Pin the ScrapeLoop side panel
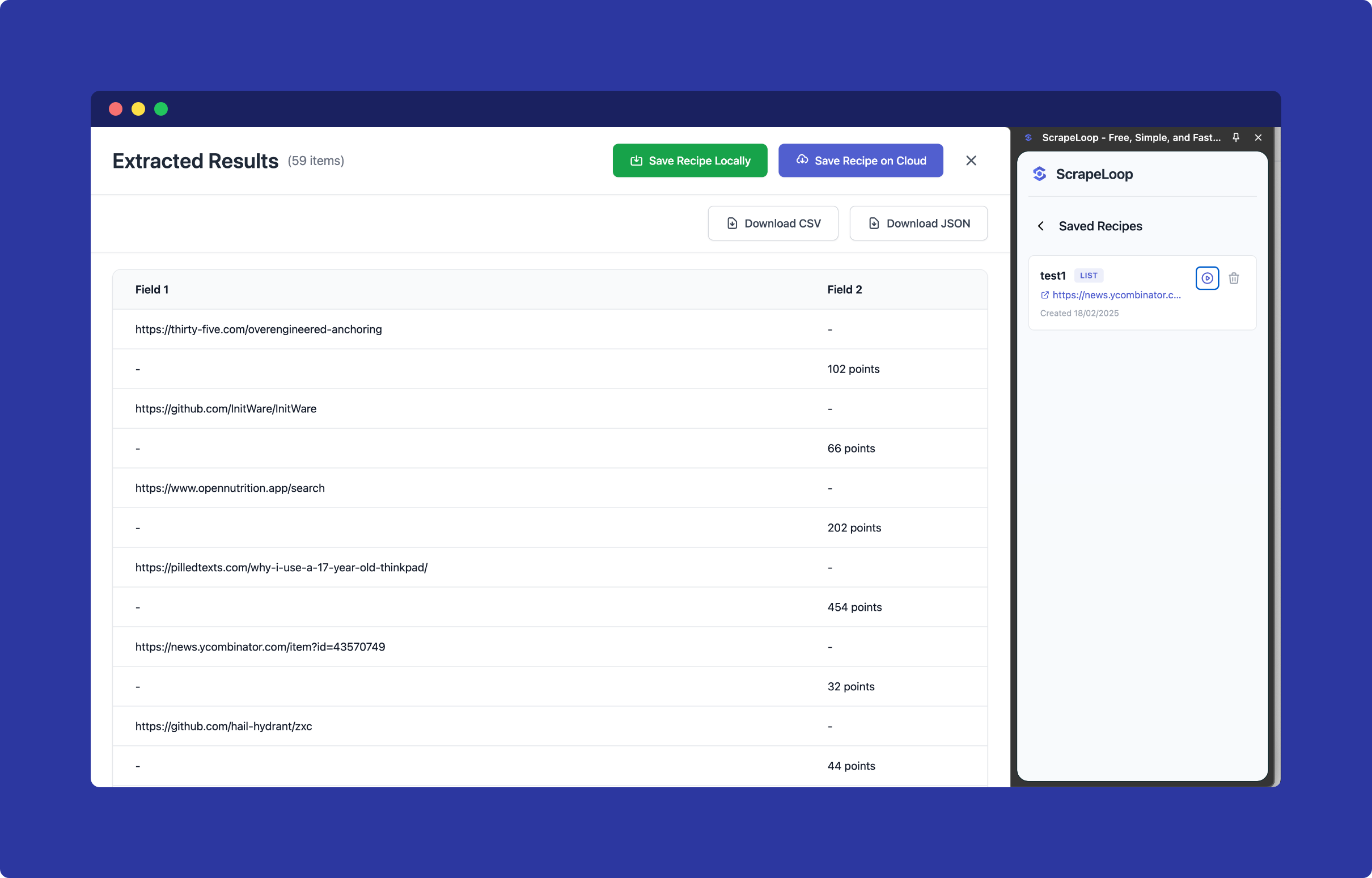This screenshot has height=878, width=1372. (x=1236, y=137)
